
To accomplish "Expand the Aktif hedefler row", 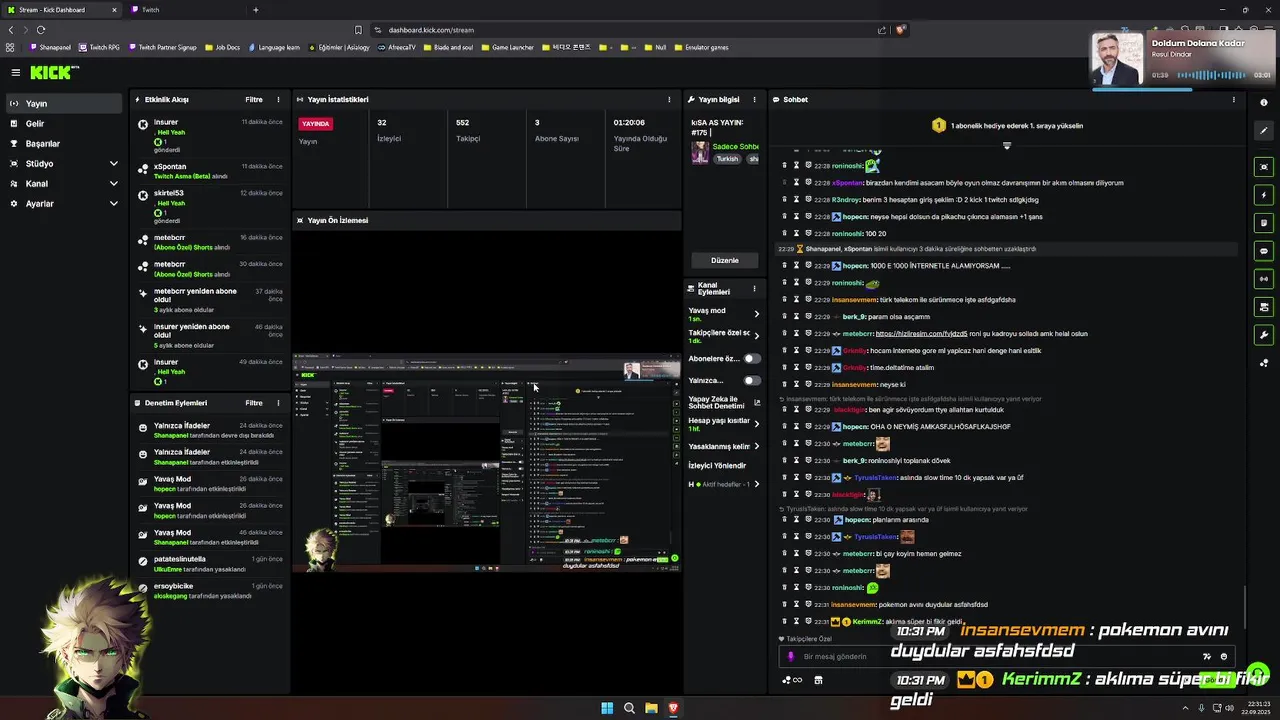I will click(724, 484).
